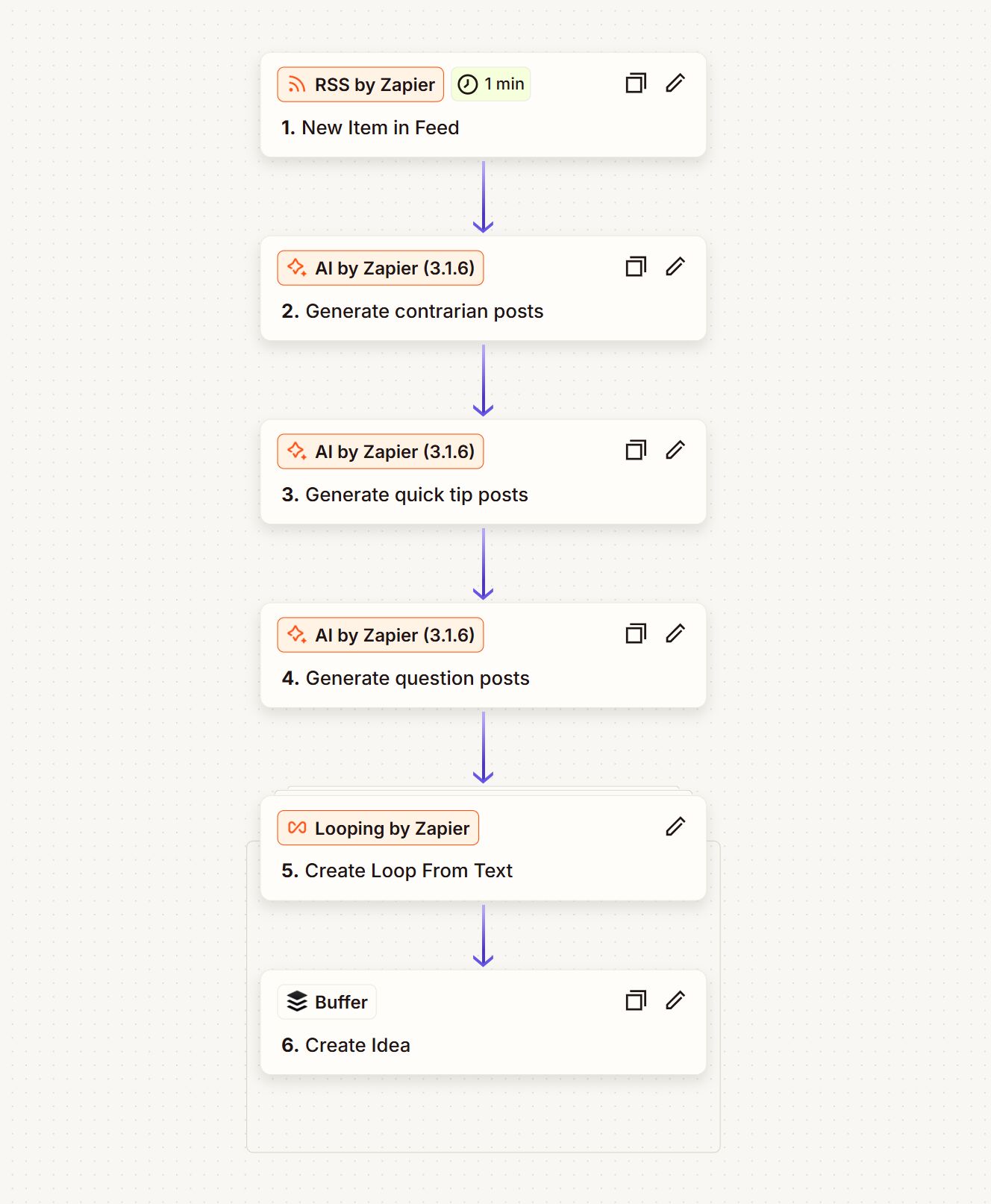The width and height of the screenshot is (991, 1204).
Task: Click the "AI by Zapier (3.1.6)" badge on step 3
Action: (380, 451)
